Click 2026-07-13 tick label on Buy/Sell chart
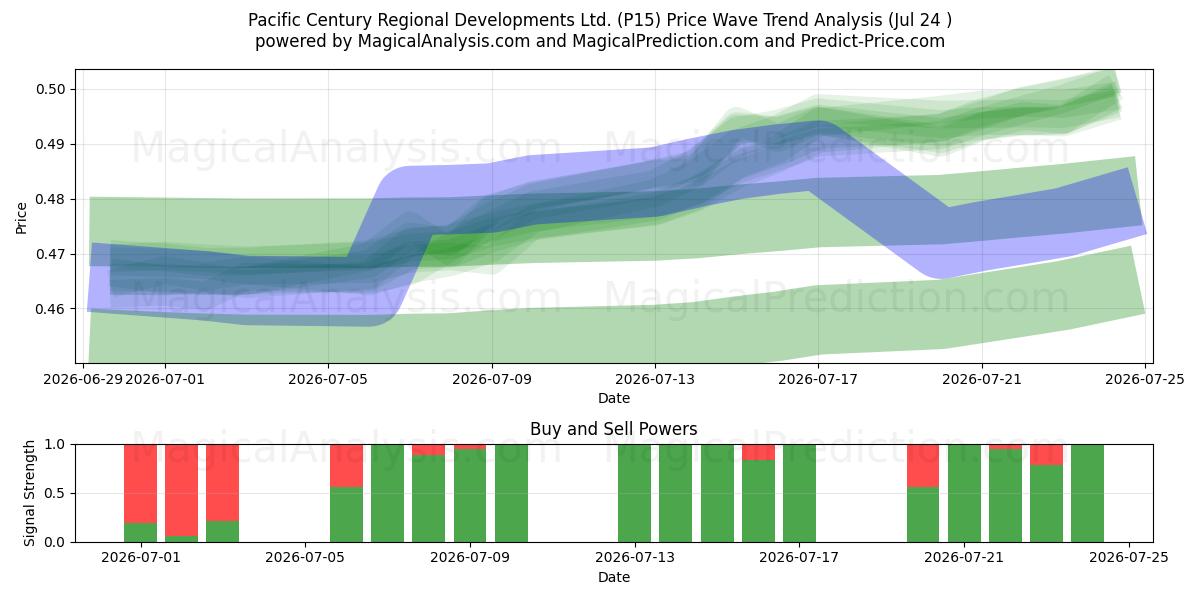1200x600 pixels. [x=635, y=557]
